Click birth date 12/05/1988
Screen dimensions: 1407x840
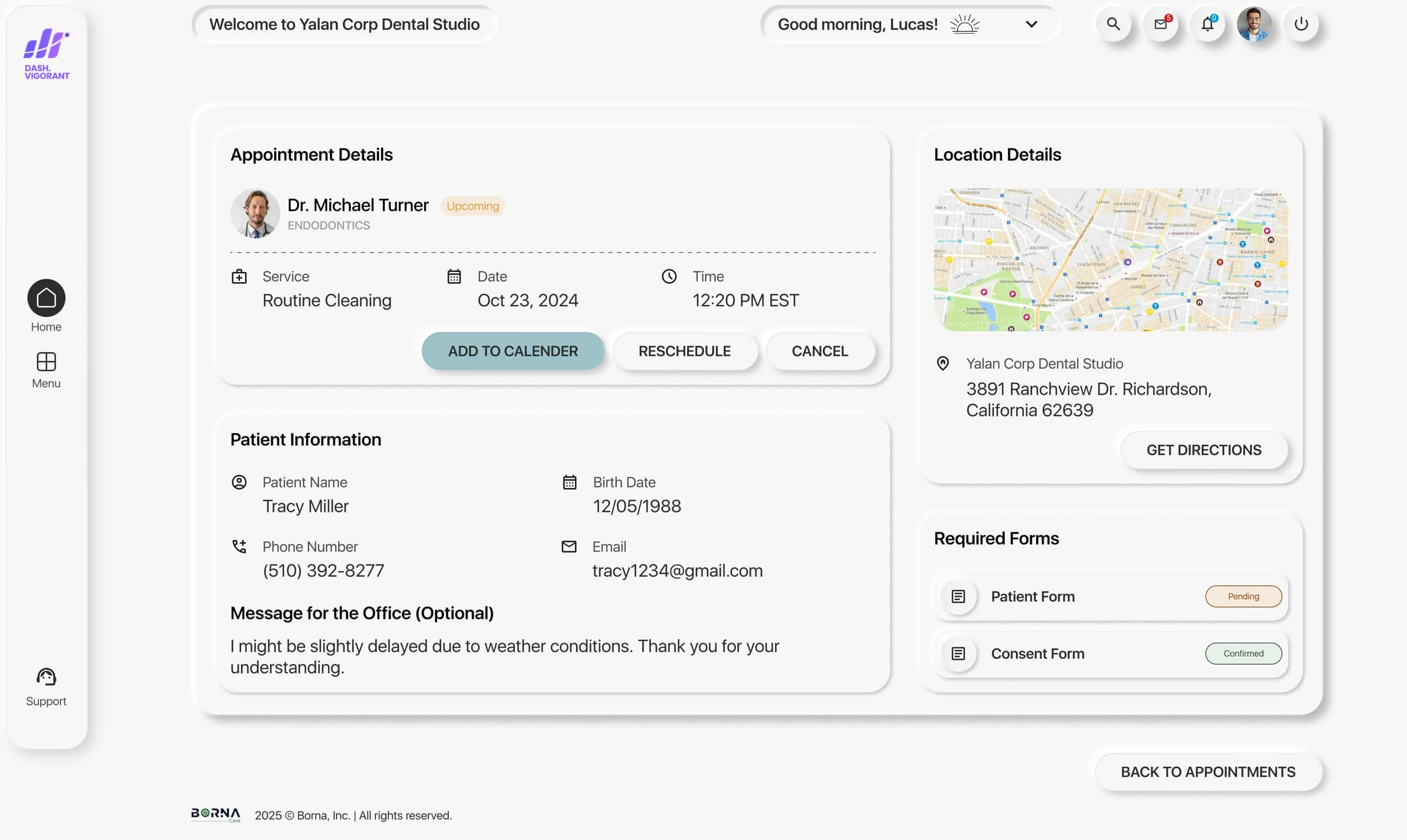point(637,506)
